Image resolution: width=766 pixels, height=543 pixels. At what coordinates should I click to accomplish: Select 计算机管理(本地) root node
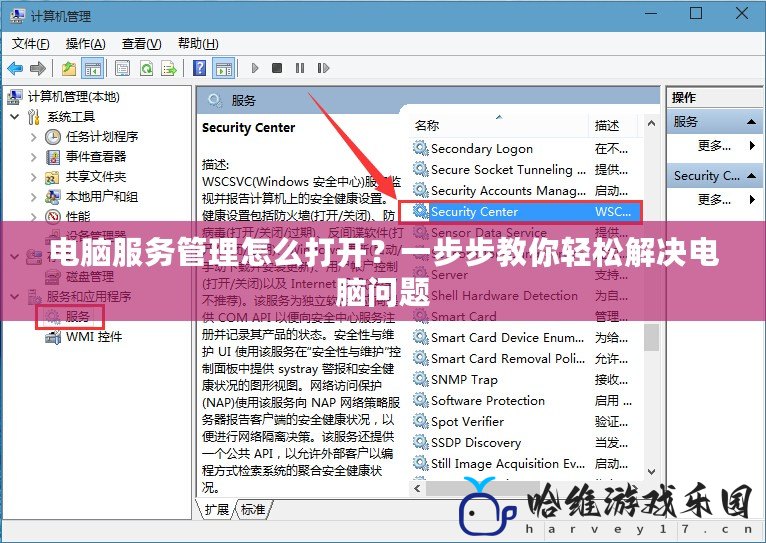(73, 97)
